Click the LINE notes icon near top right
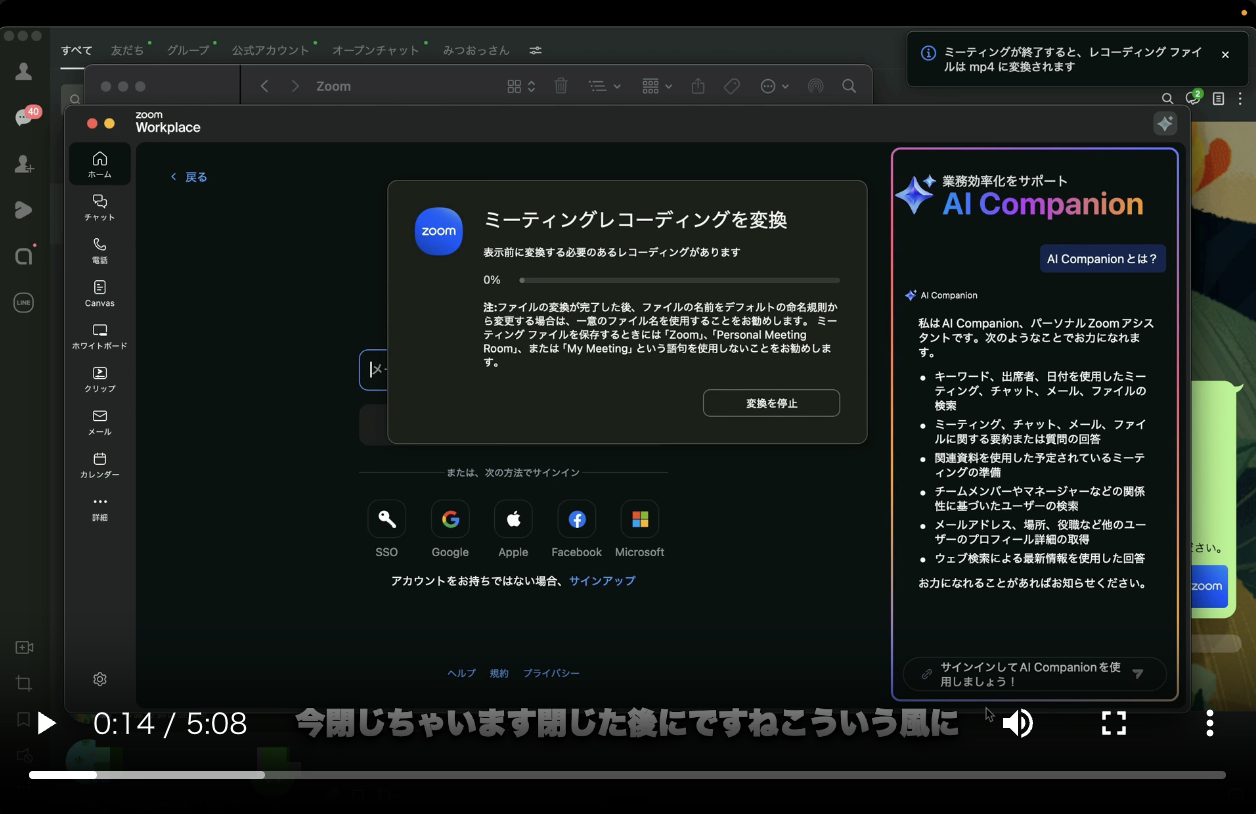Viewport: 1256px width, 814px height. coord(1218,98)
